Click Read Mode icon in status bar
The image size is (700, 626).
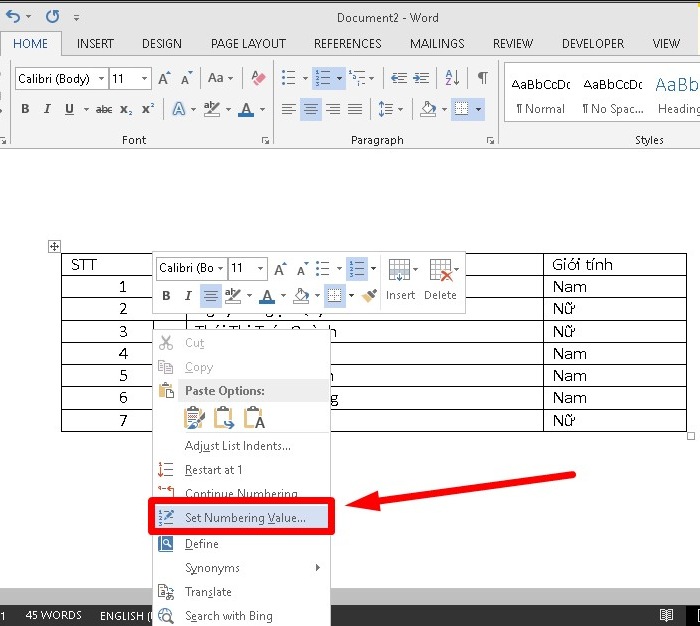667,615
